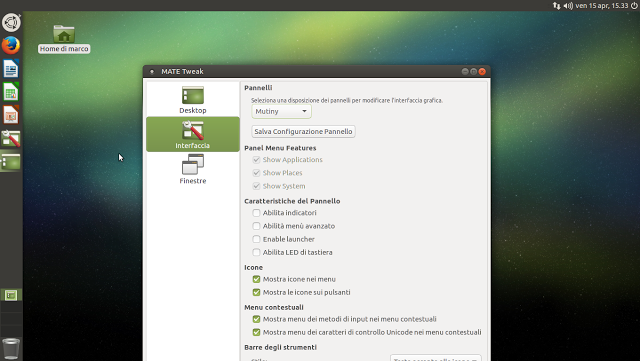The image size is (640, 361).
Task: Toggle the Show System checkbox
Action: pos(256,186)
